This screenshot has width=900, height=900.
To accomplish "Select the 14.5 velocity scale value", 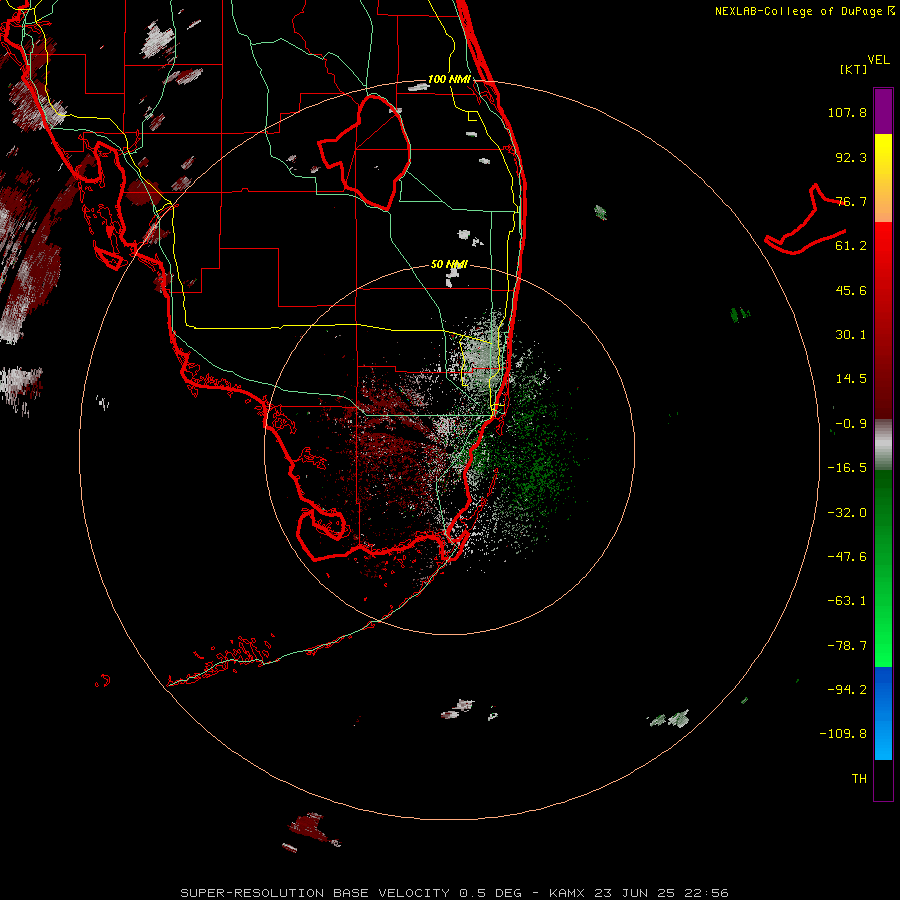I will tap(851, 379).
